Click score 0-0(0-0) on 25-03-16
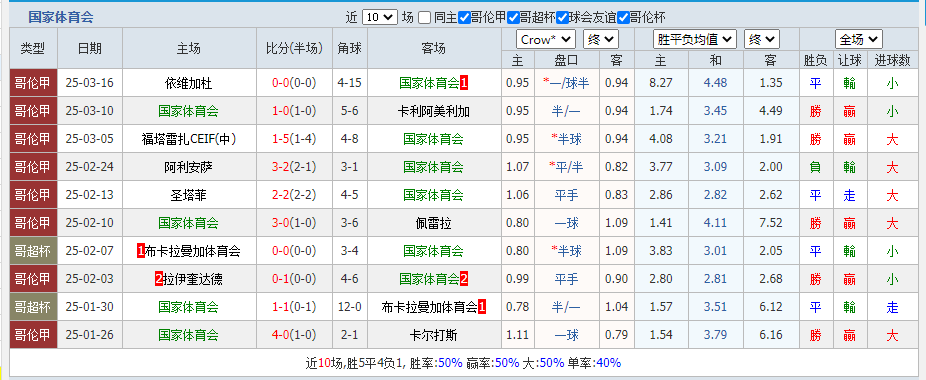Image resolution: width=926 pixels, height=380 pixels. click(294, 83)
